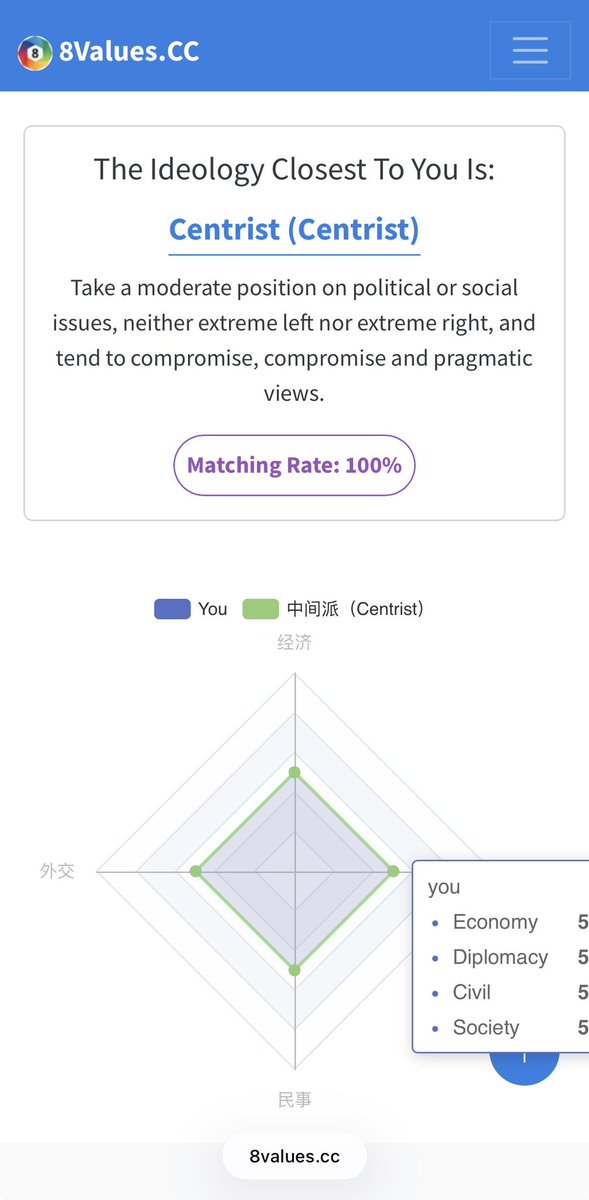Click the 8Values rainbow ball logo
589x1200 pixels.
[34, 52]
